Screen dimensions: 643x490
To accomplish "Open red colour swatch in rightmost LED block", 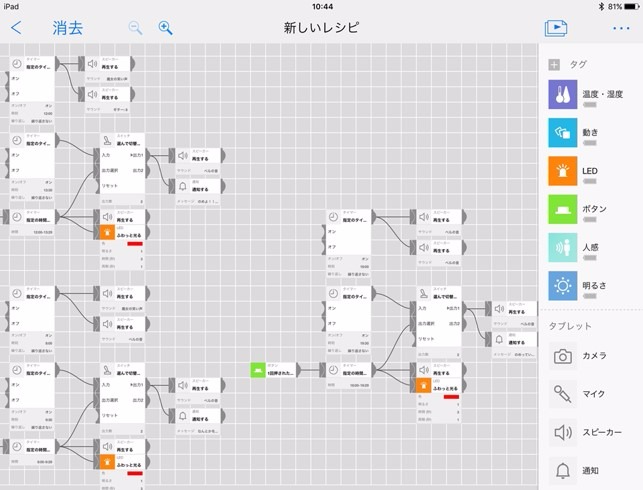I will point(451,397).
